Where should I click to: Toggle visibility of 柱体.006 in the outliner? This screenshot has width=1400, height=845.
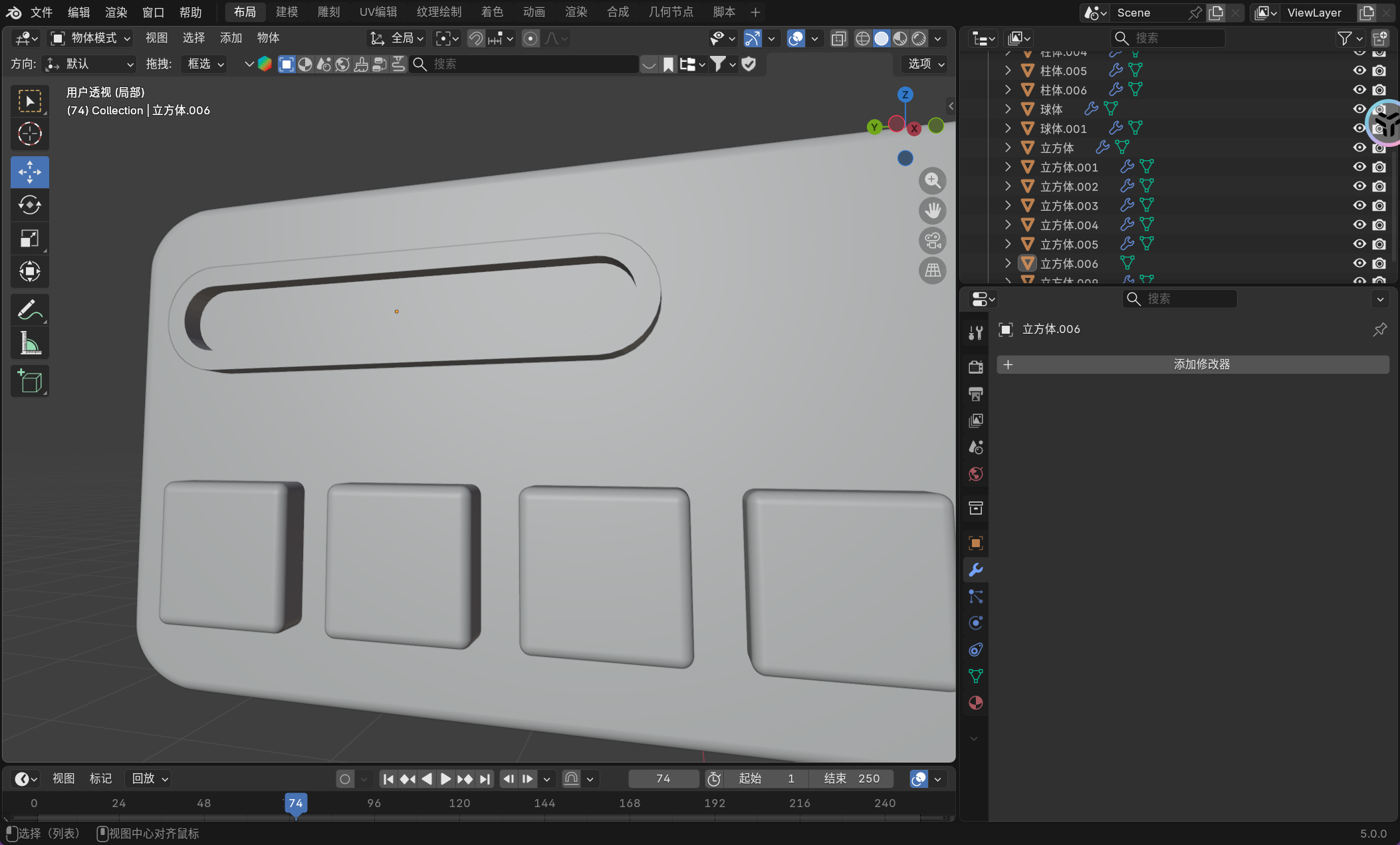point(1359,90)
